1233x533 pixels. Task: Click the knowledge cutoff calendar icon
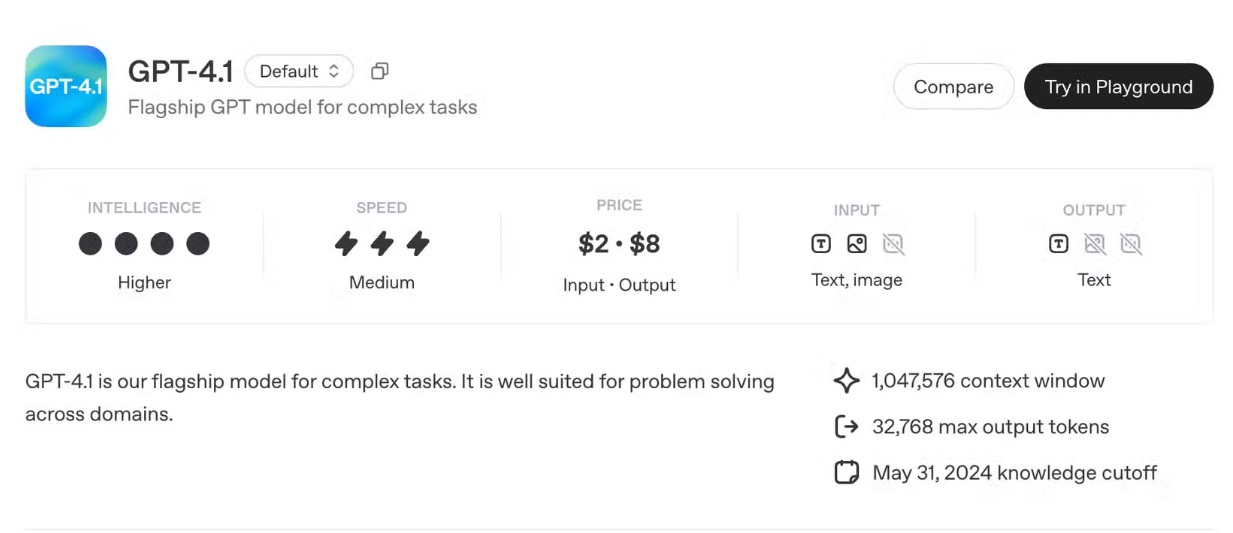(846, 472)
